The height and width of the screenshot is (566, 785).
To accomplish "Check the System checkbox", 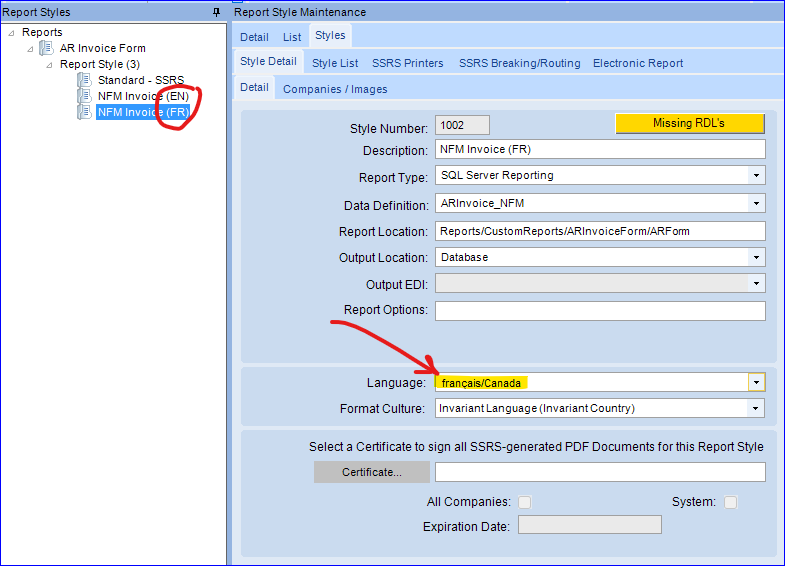I will coord(730,502).
